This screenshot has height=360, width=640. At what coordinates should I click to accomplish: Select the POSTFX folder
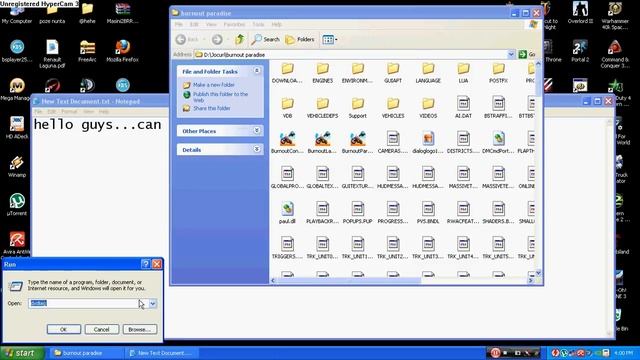tap(498, 73)
